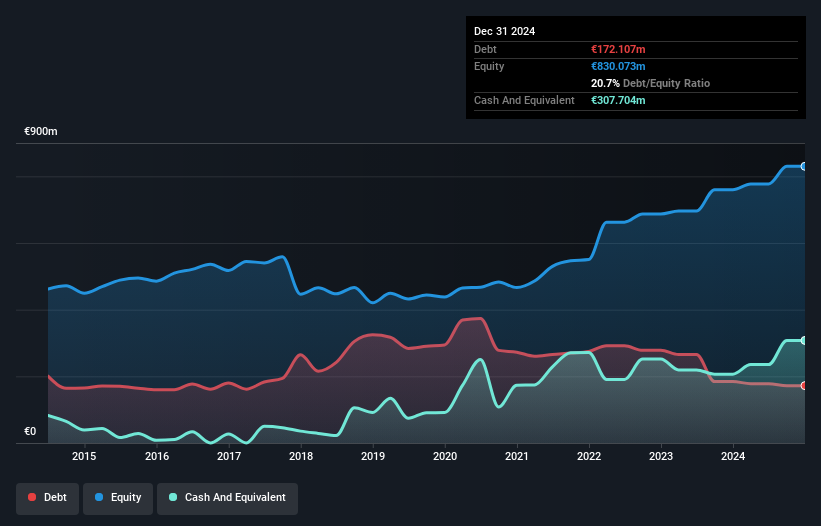Click the 2021 x-axis label
This screenshot has height=526, width=821.
pos(517,456)
